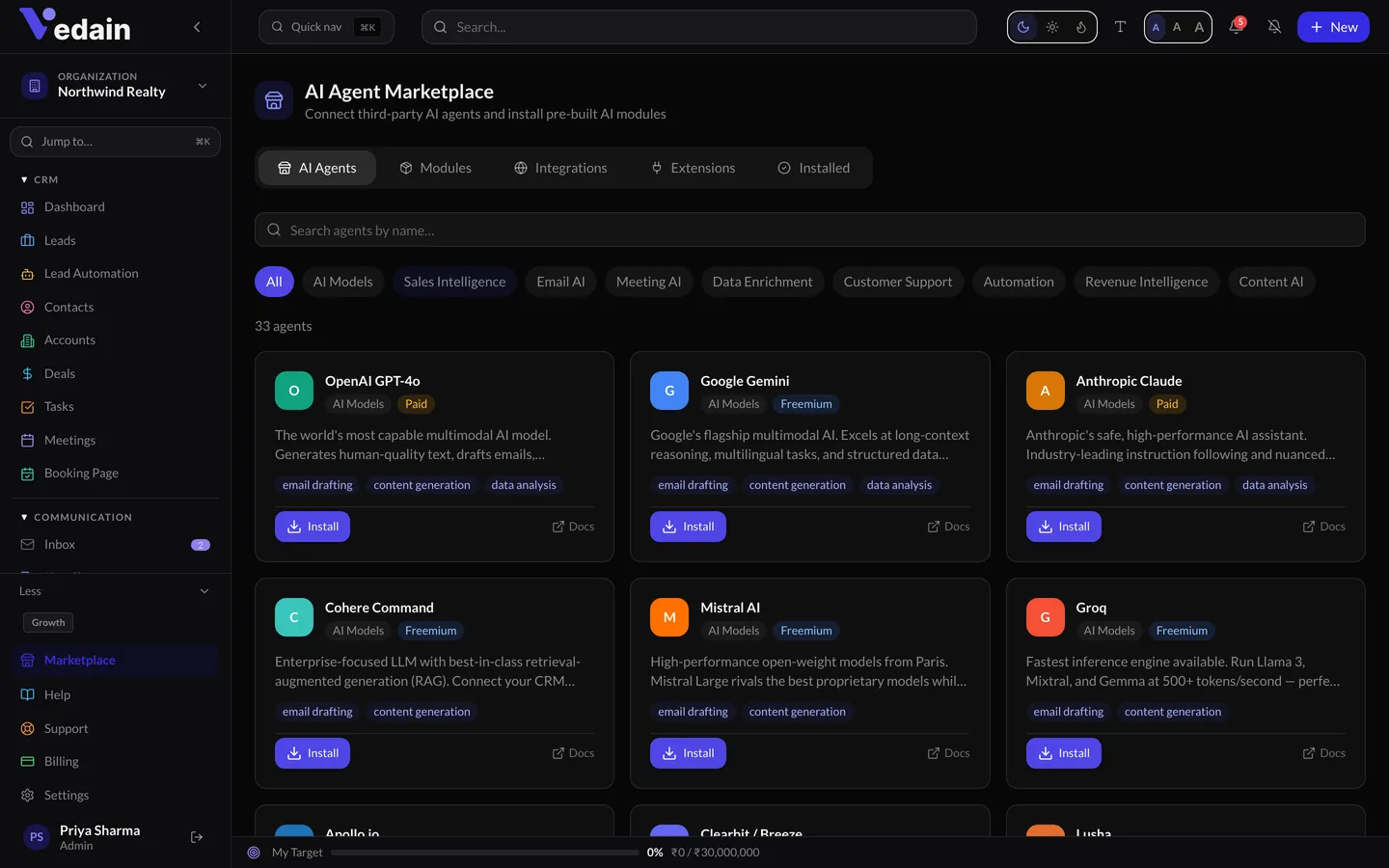Collapse the CRM section
Screen dimensions: 1389x868
(39, 179)
